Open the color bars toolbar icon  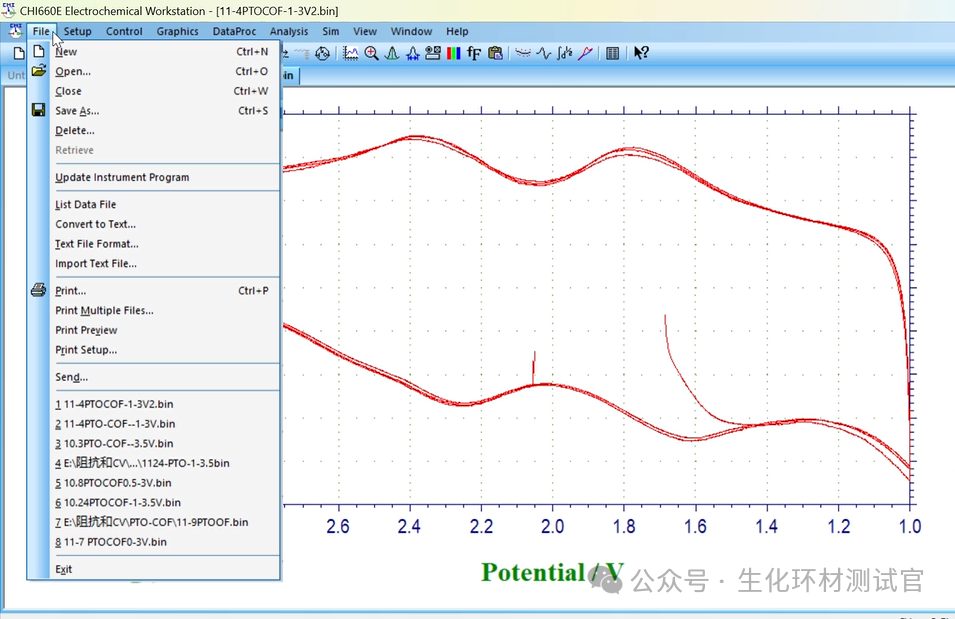tap(453, 54)
